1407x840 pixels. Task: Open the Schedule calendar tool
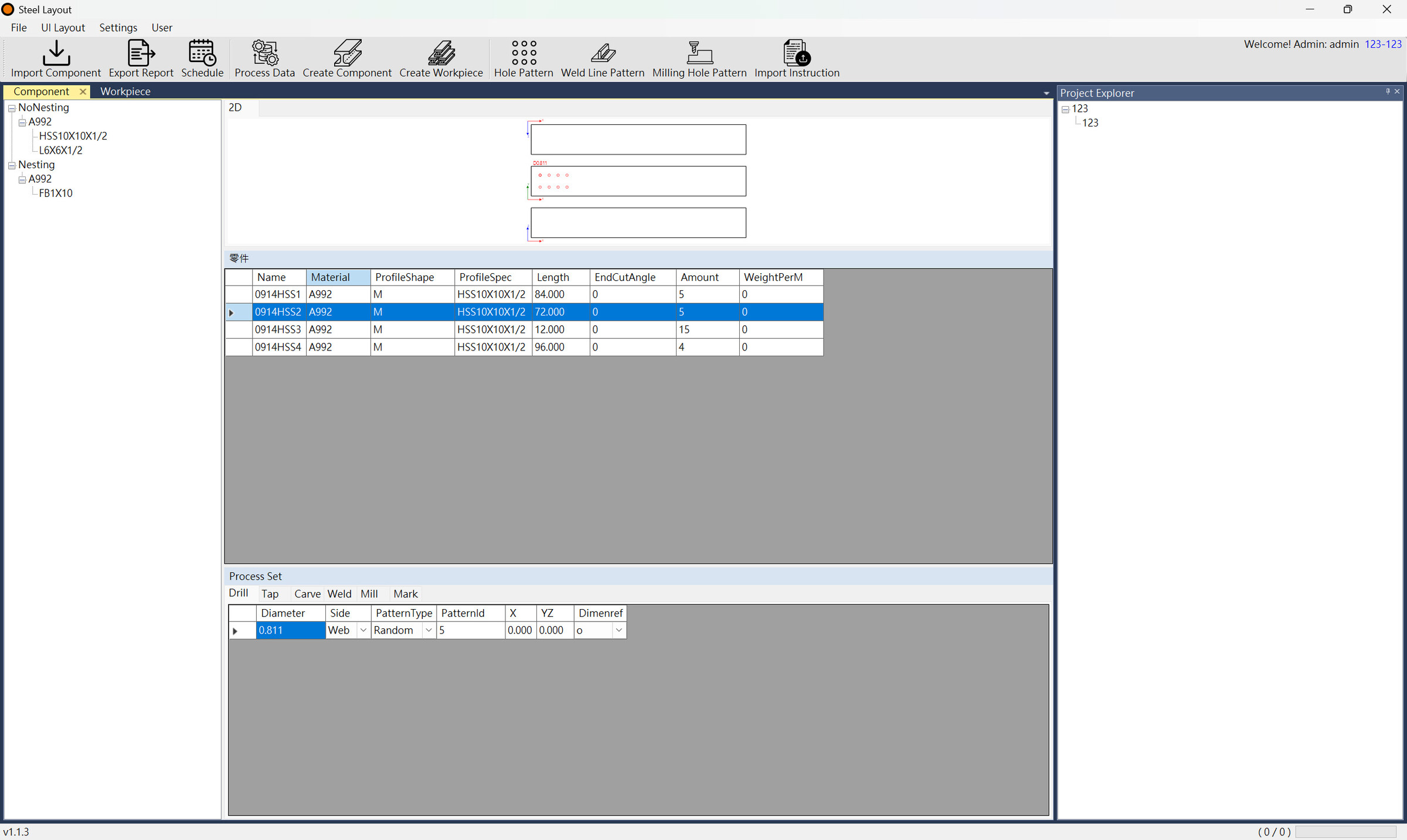[202, 59]
